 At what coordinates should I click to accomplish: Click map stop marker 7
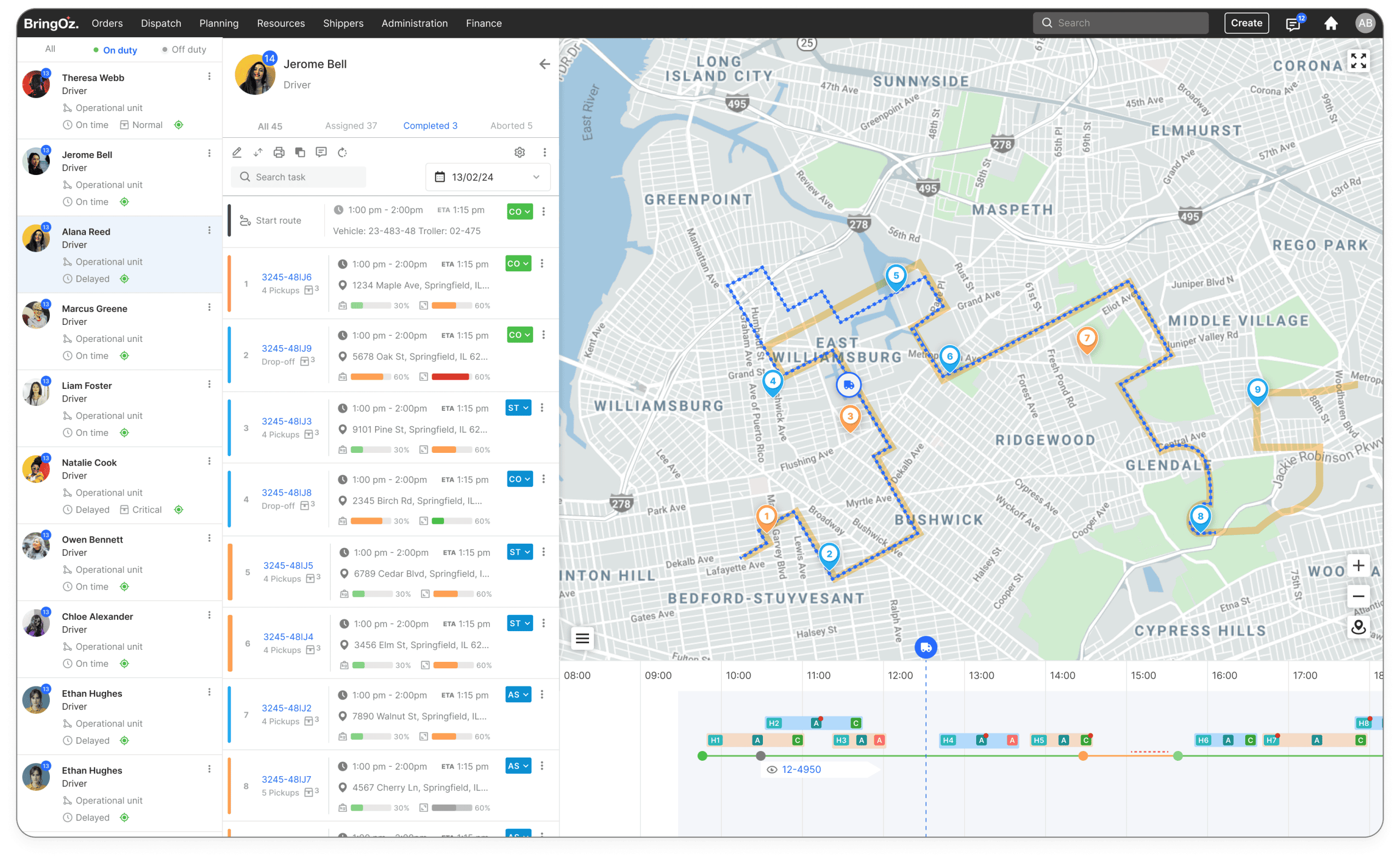click(x=1087, y=339)
